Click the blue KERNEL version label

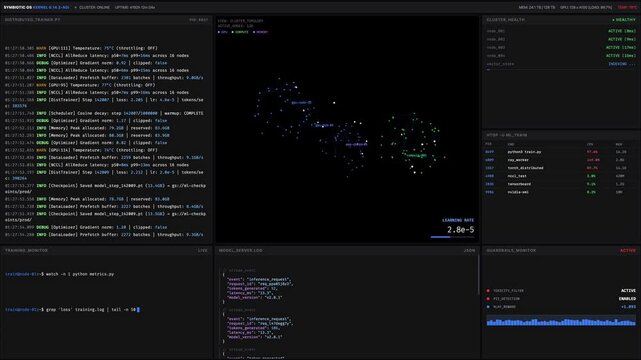tap(51, 7)
